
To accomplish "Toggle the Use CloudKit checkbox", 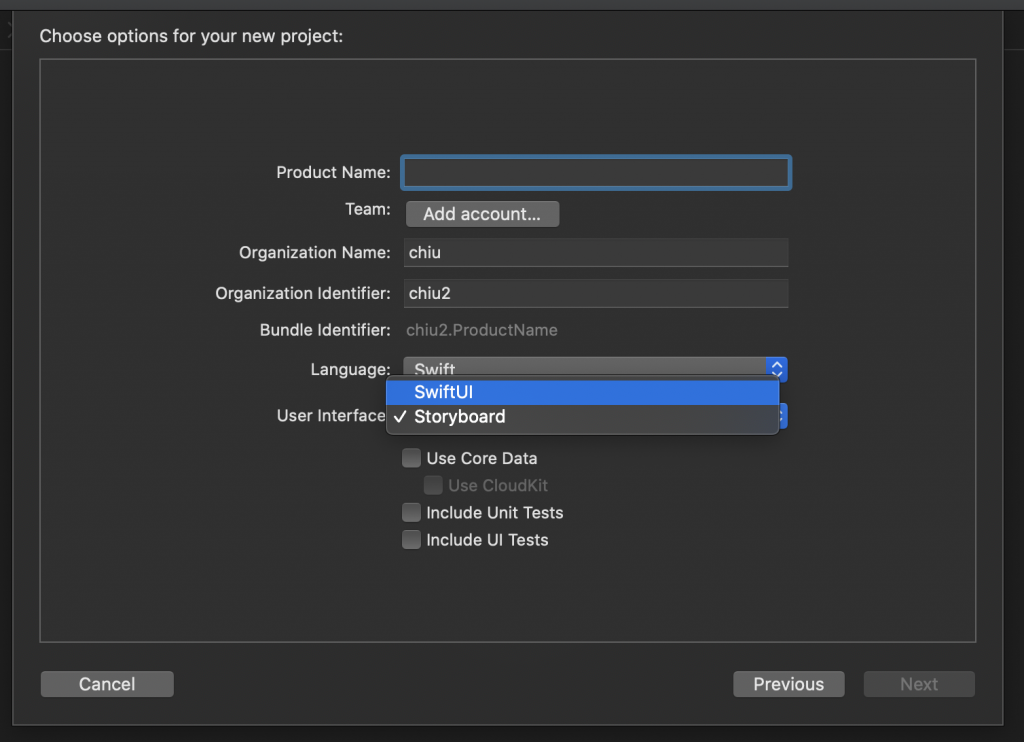I will [x=433, y=486].
